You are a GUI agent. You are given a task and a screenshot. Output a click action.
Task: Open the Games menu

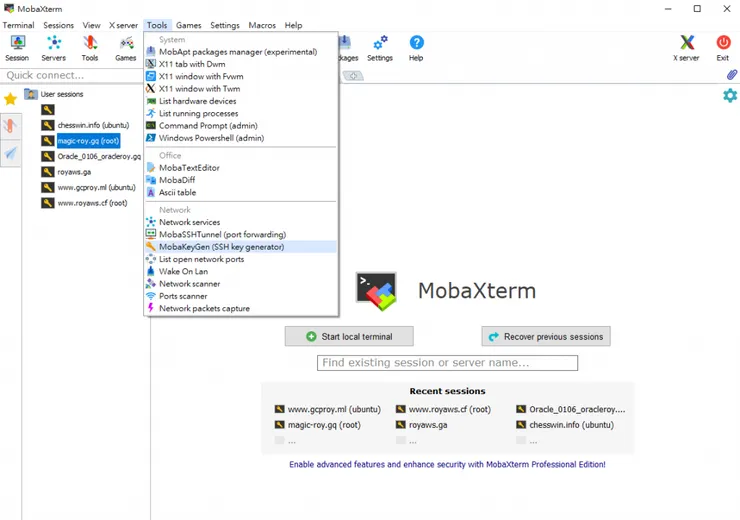pos(188,25)
